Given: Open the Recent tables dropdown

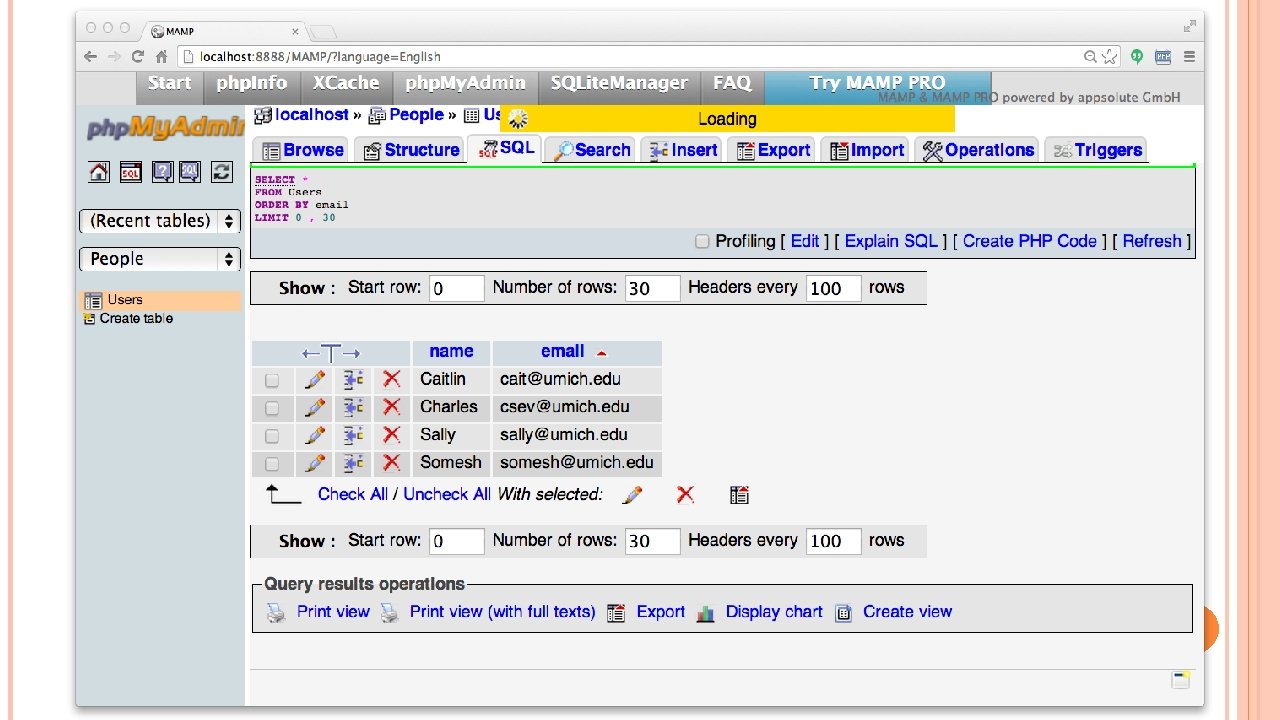Looking at the screenshot, I should click(160, 221).
